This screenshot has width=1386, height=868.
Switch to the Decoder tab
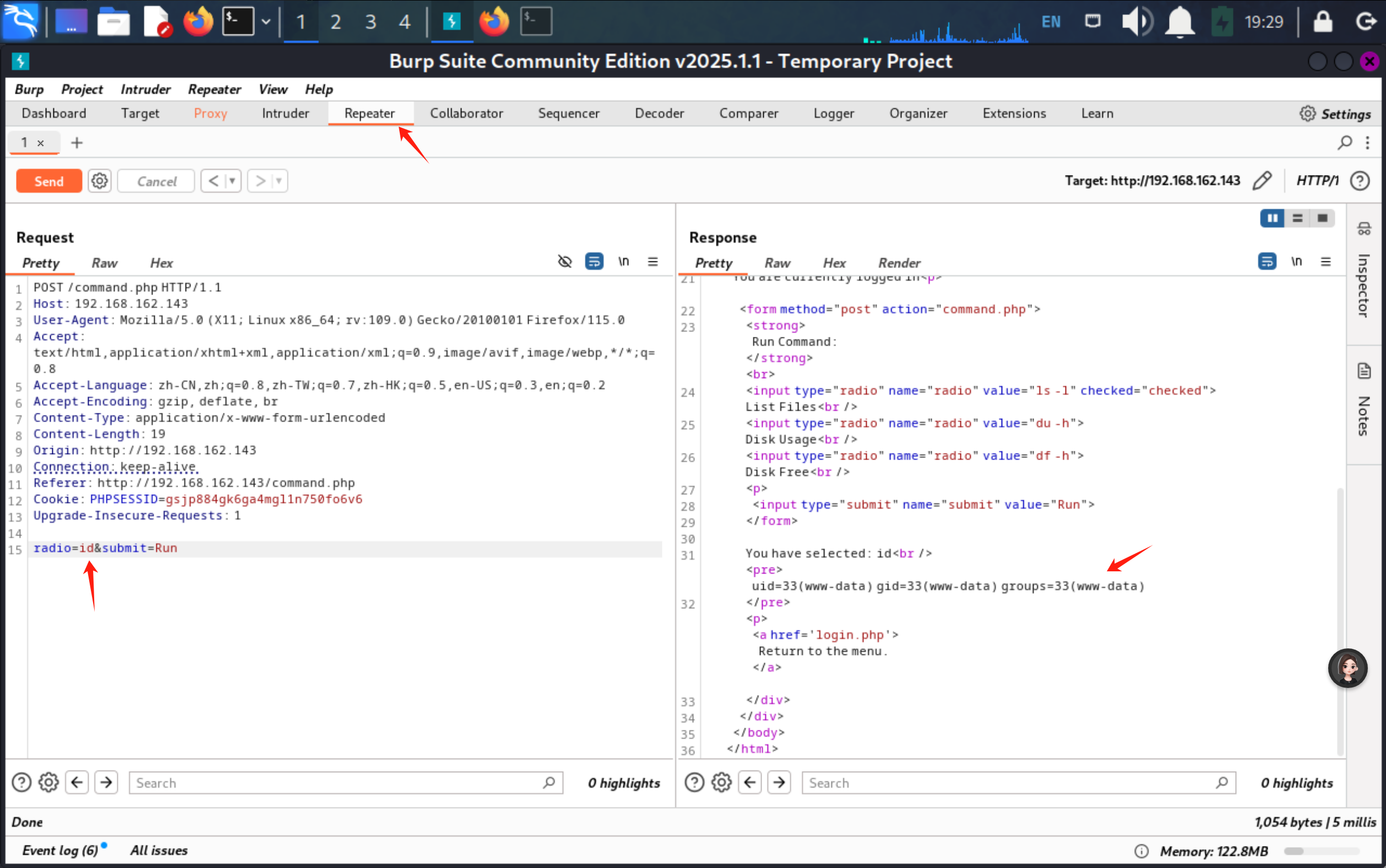(659, 113)
